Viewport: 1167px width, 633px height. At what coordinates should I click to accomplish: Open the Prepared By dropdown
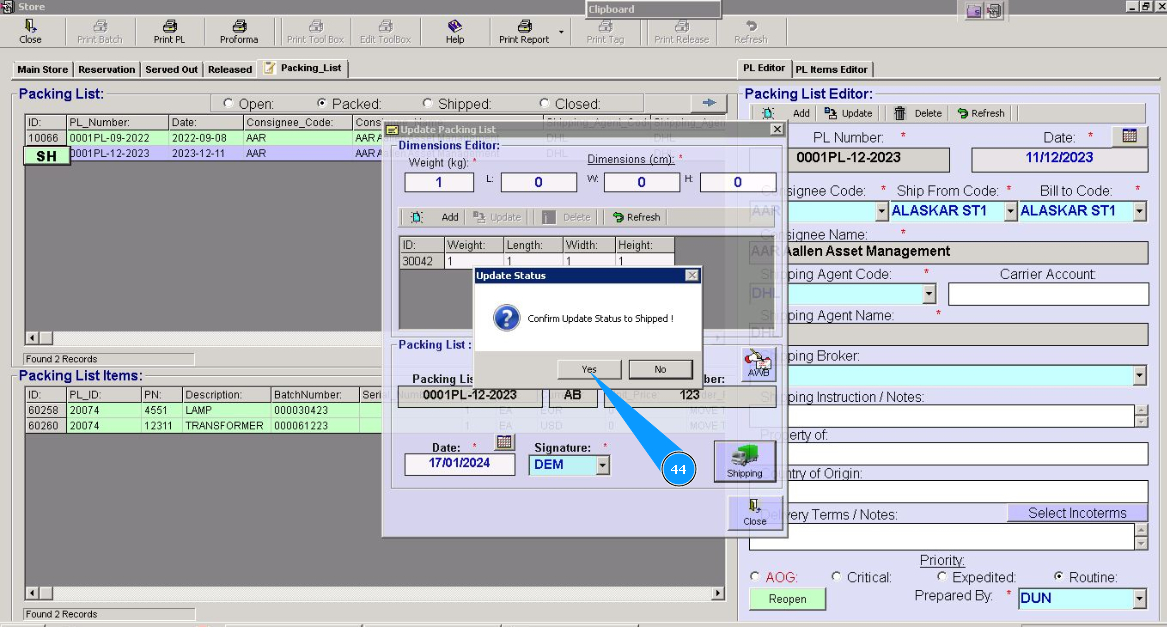(1139, 598)
